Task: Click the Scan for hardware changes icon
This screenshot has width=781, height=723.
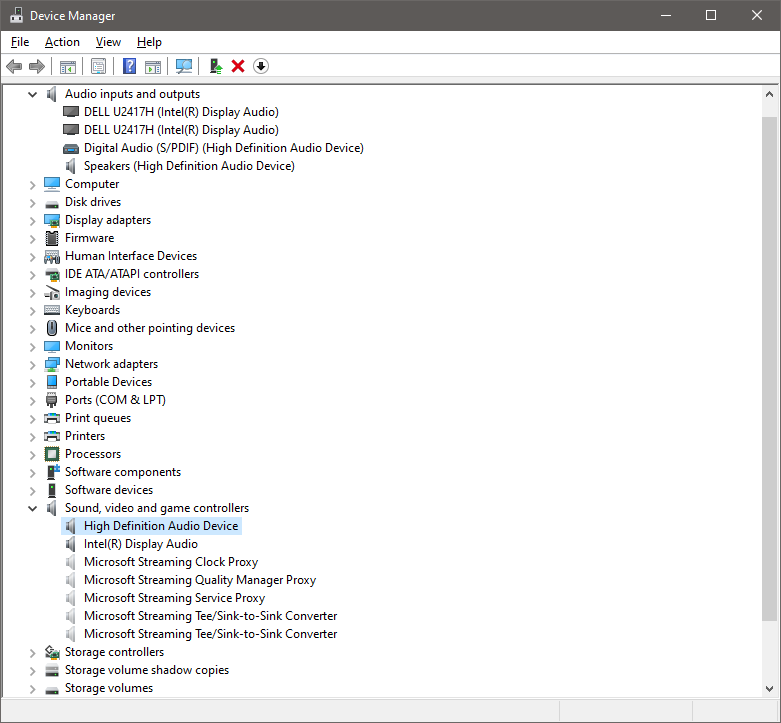Action: [184, 66]
